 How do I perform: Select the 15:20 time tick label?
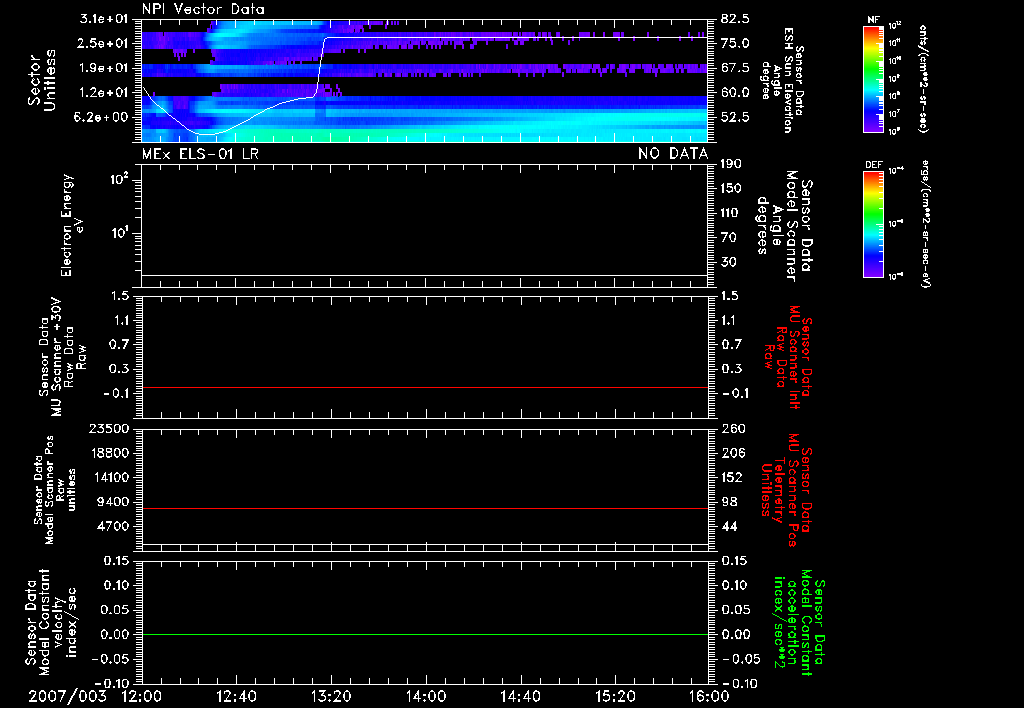click(x=615, y=696)
